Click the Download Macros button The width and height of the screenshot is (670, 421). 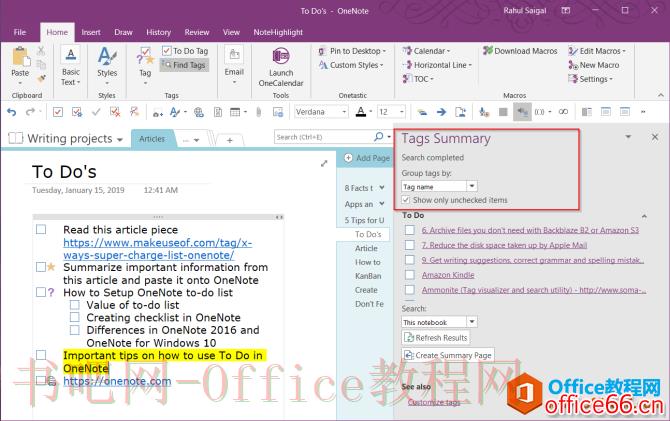pyautogui.click(x=520, y=51)
